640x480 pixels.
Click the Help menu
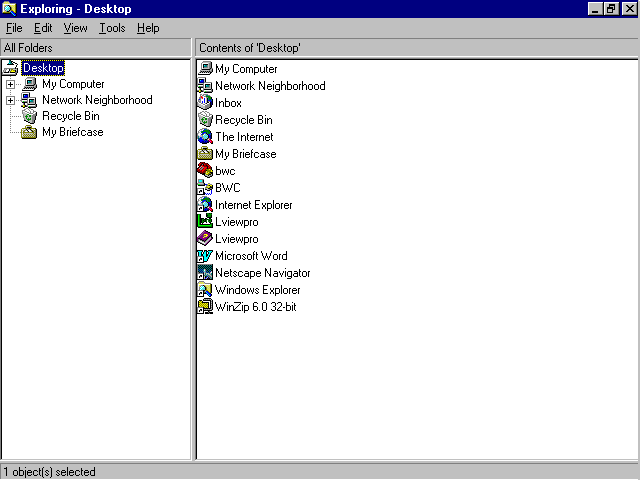click(x=148, y=28)
